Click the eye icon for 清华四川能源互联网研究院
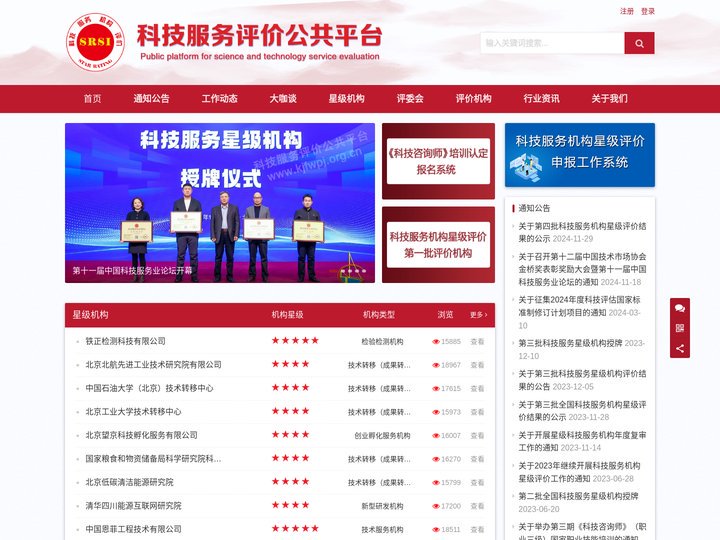720x540 pixels. 436,506
